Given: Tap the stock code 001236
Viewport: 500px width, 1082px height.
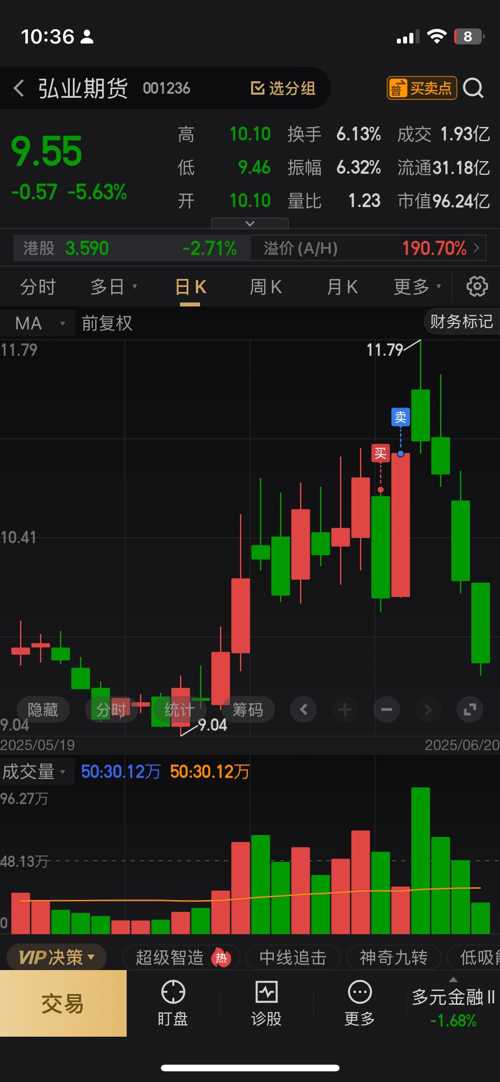Looking at the screenshot, I should point(166,88).
